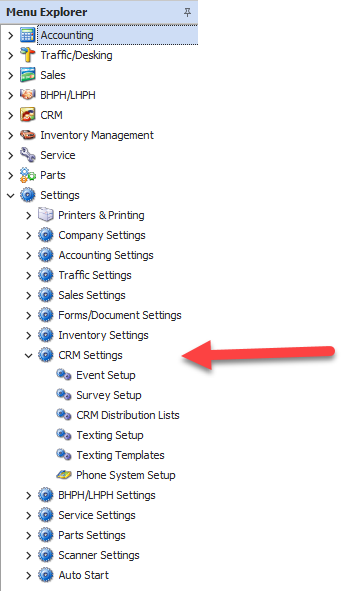Click the Phone System Setup phone icon

(x=64, y=475)
